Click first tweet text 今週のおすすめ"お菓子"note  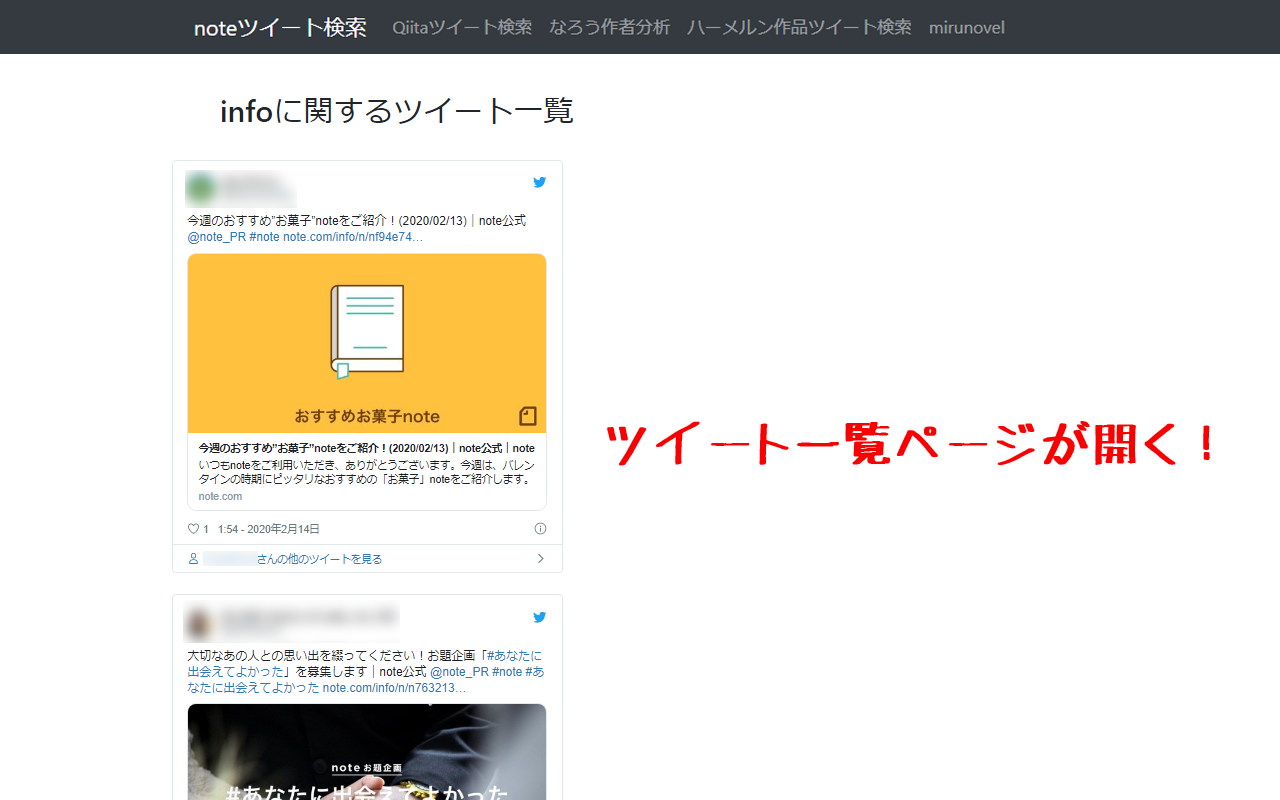click(x=356, y=221)
